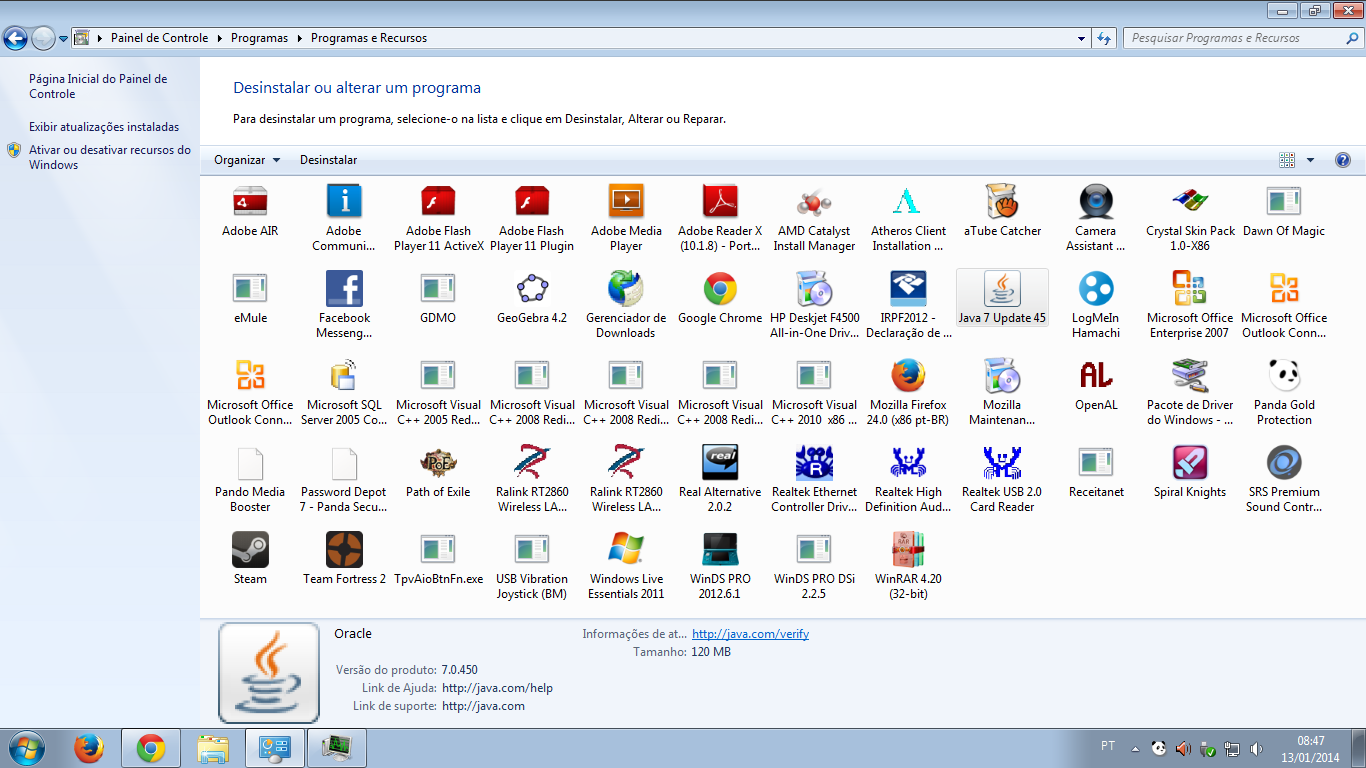Open Exibir atualizações instaladas link
Screen dimensions: 1366x768
104,127
